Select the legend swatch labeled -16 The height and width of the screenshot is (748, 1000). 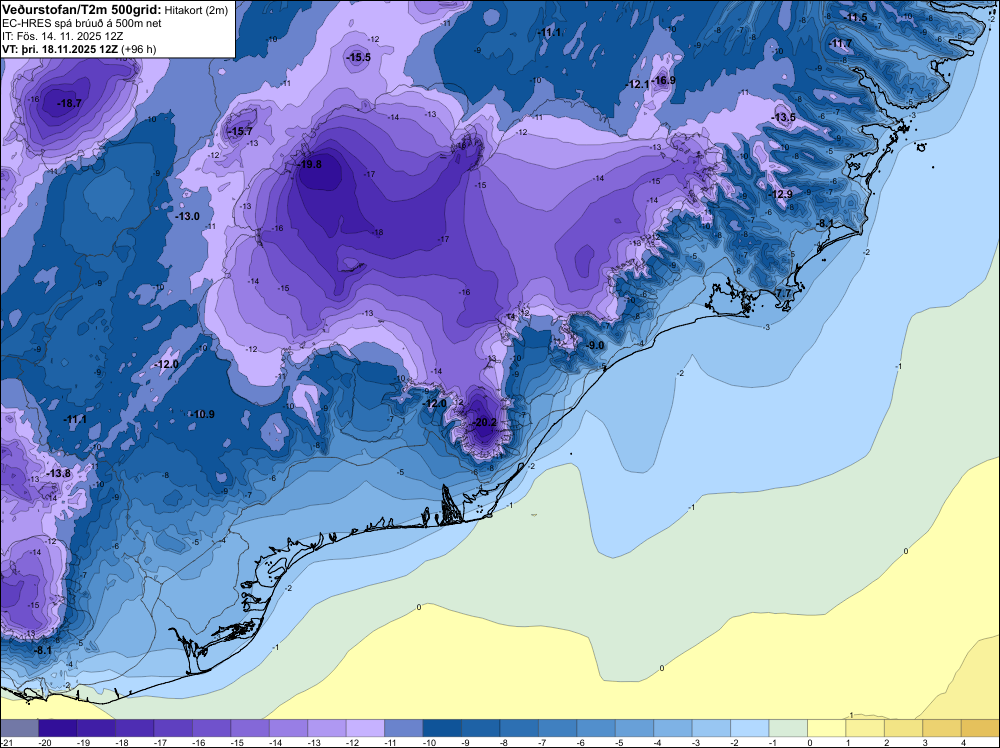(x=211, y=728)
